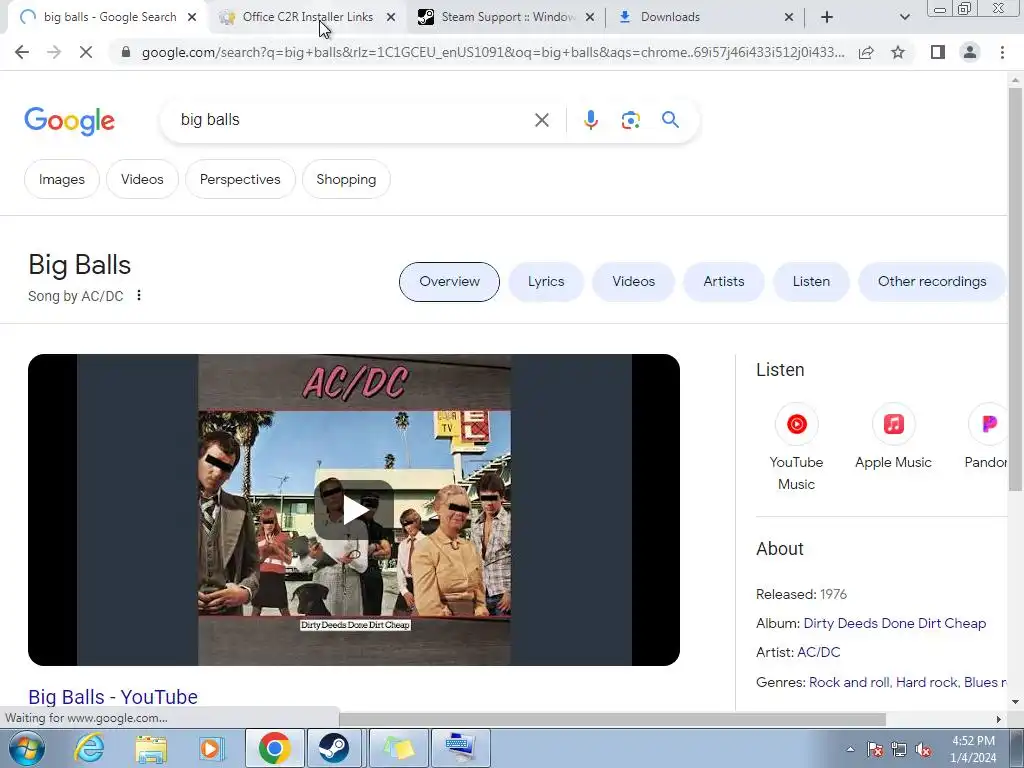This screenshot has width=1024, height=768.
Task: Go back with the browser back arrow
Action: coord(22,52)
